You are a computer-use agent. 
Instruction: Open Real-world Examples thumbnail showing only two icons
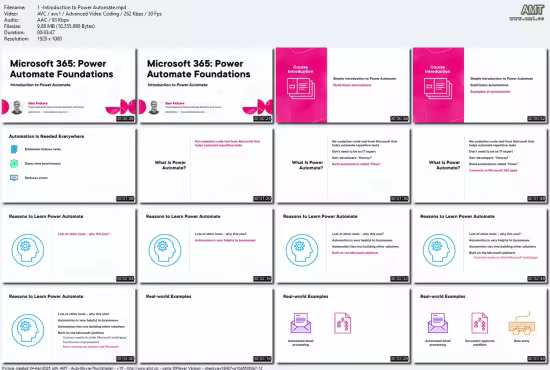tap(343, 325)
